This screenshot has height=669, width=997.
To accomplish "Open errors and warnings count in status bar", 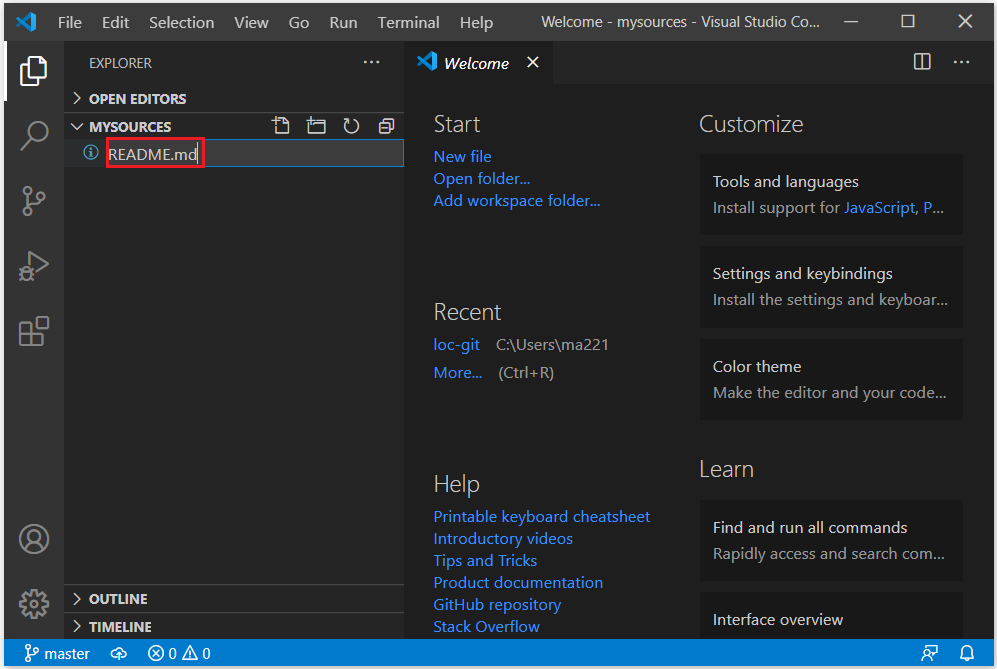I will [179, 653].
